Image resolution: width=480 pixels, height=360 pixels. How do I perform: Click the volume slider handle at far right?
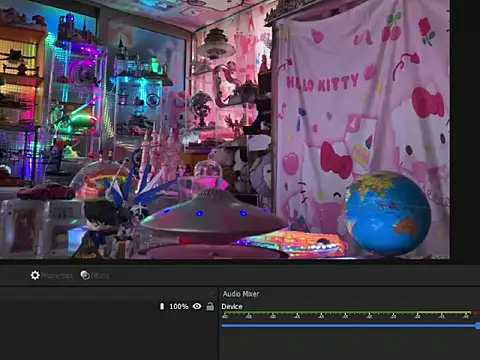tap(478, 326)
